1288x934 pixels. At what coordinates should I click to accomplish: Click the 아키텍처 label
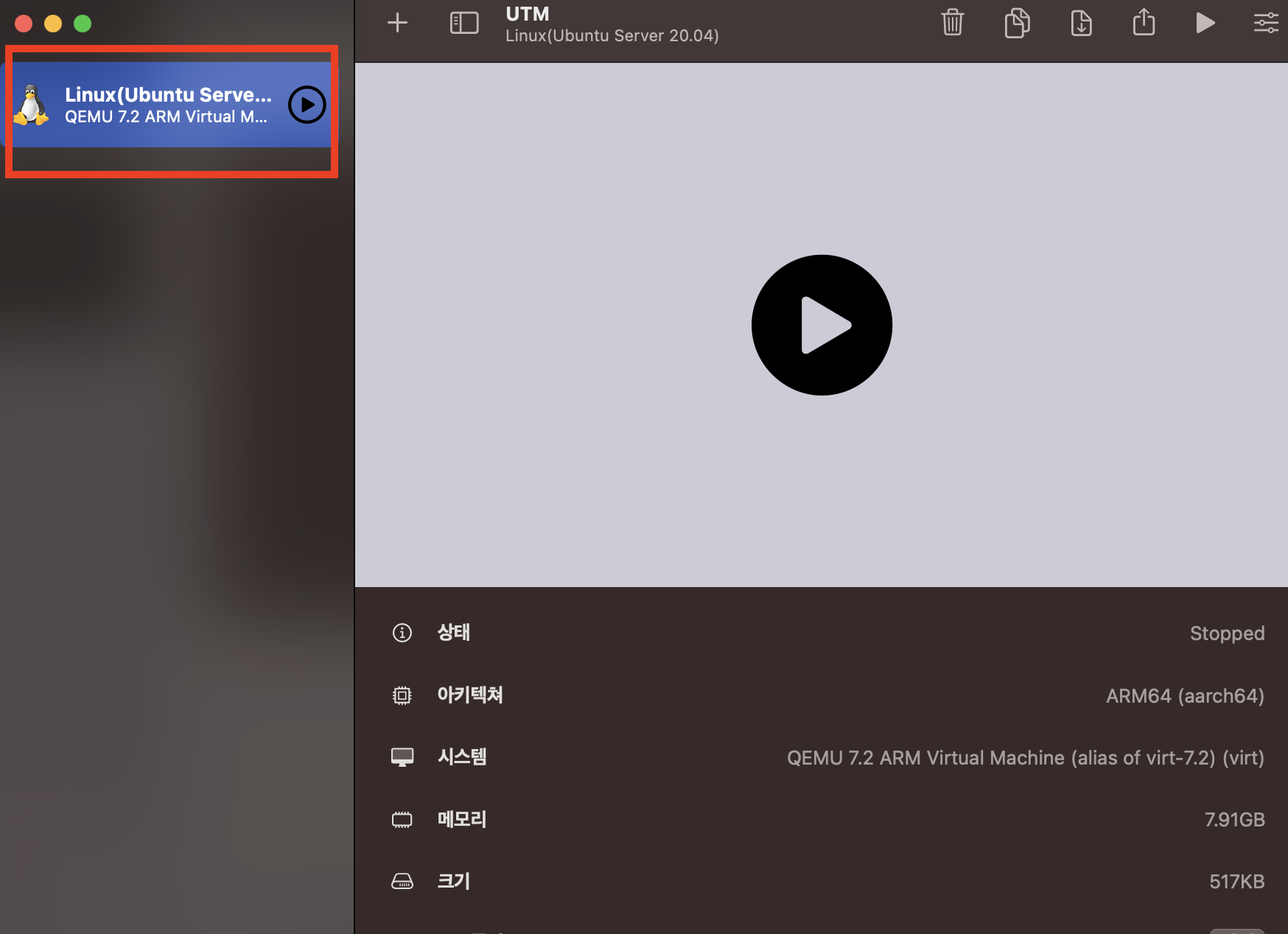[470, 695]
